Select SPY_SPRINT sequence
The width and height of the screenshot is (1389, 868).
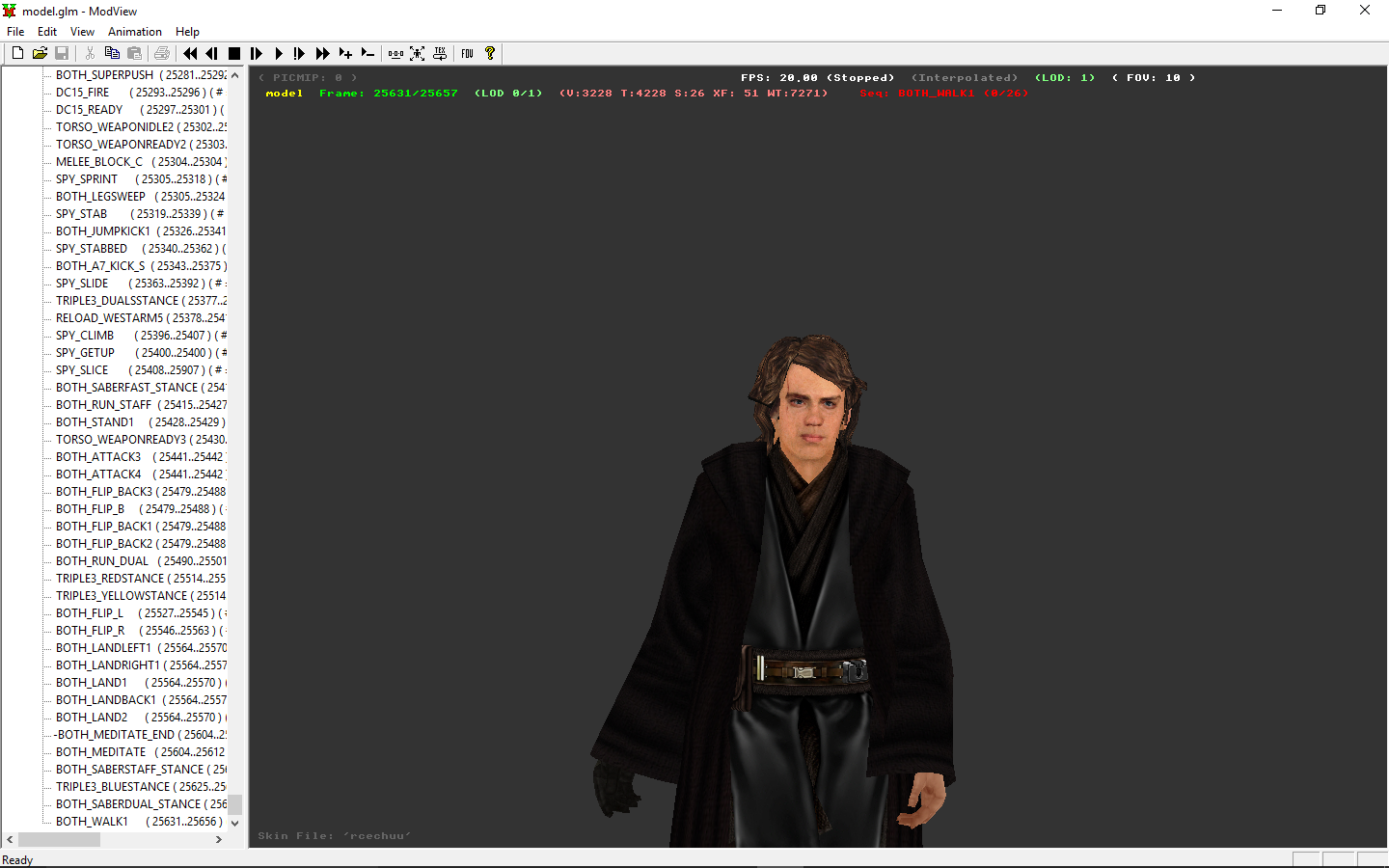coord(141,179)
